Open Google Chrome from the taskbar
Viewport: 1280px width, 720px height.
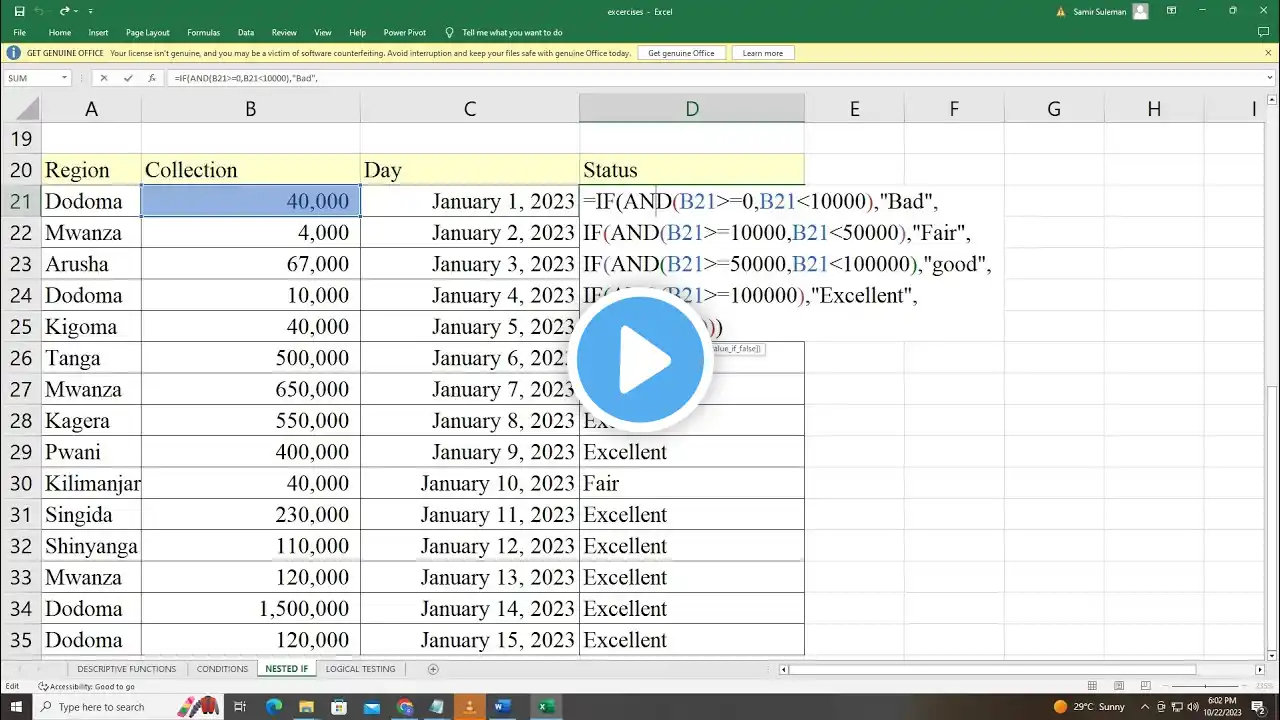(x=404, y=707)
